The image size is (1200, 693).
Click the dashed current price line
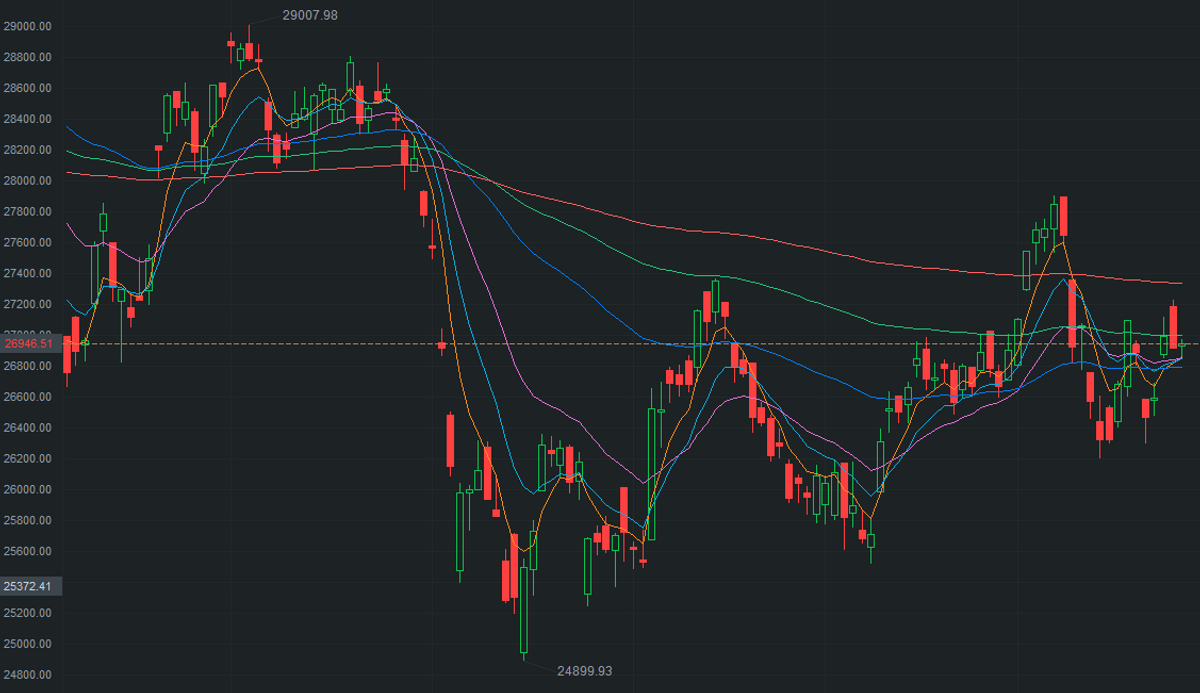631,344
